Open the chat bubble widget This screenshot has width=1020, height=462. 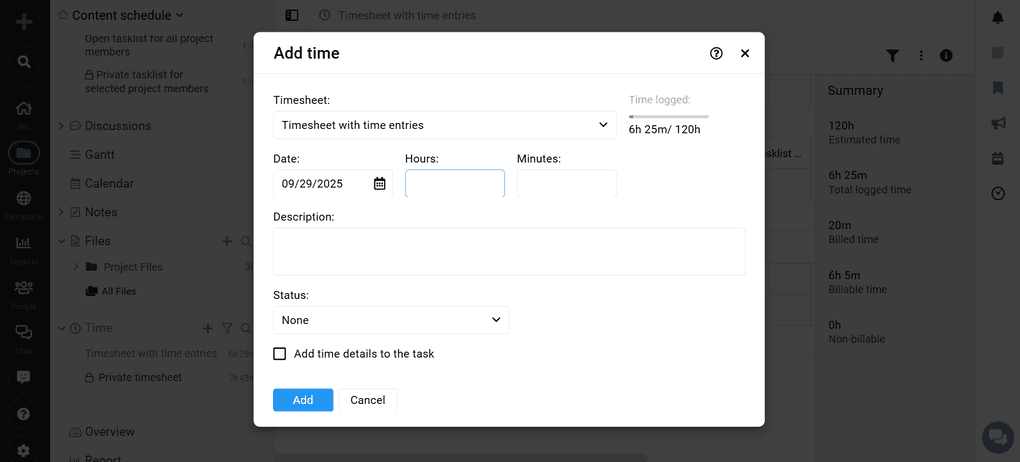tap(998, 437)
